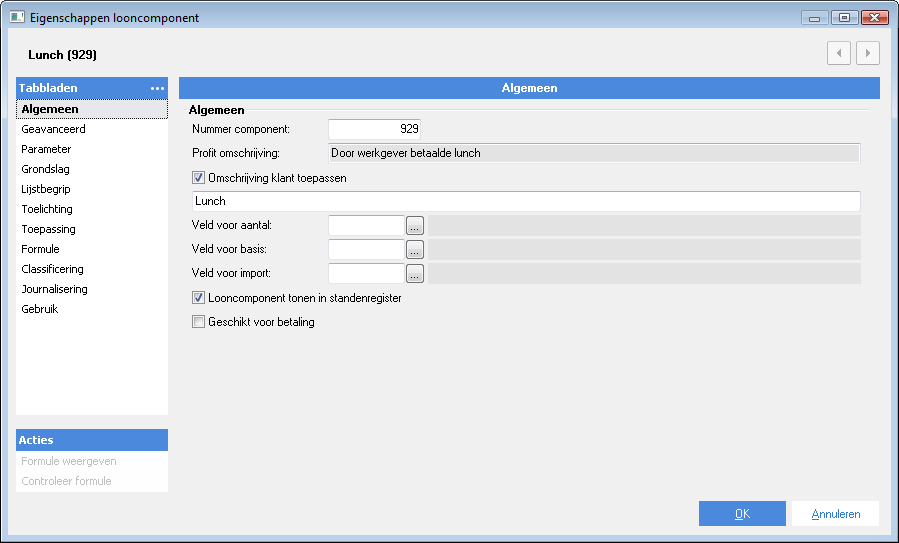Go to next looncomponent with right arrow
Image resolution: width=899 pixels, height=543 pixels.
[x=868, y=53]
